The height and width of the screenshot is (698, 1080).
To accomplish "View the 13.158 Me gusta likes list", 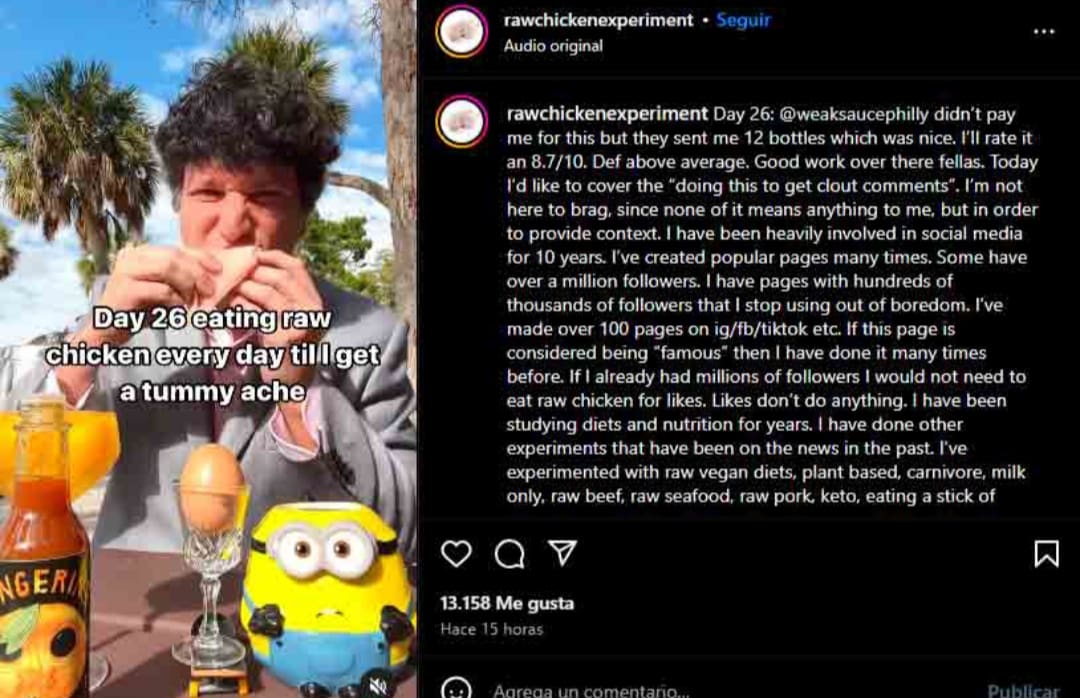I will pyautogui.click(x=507, y=603).
